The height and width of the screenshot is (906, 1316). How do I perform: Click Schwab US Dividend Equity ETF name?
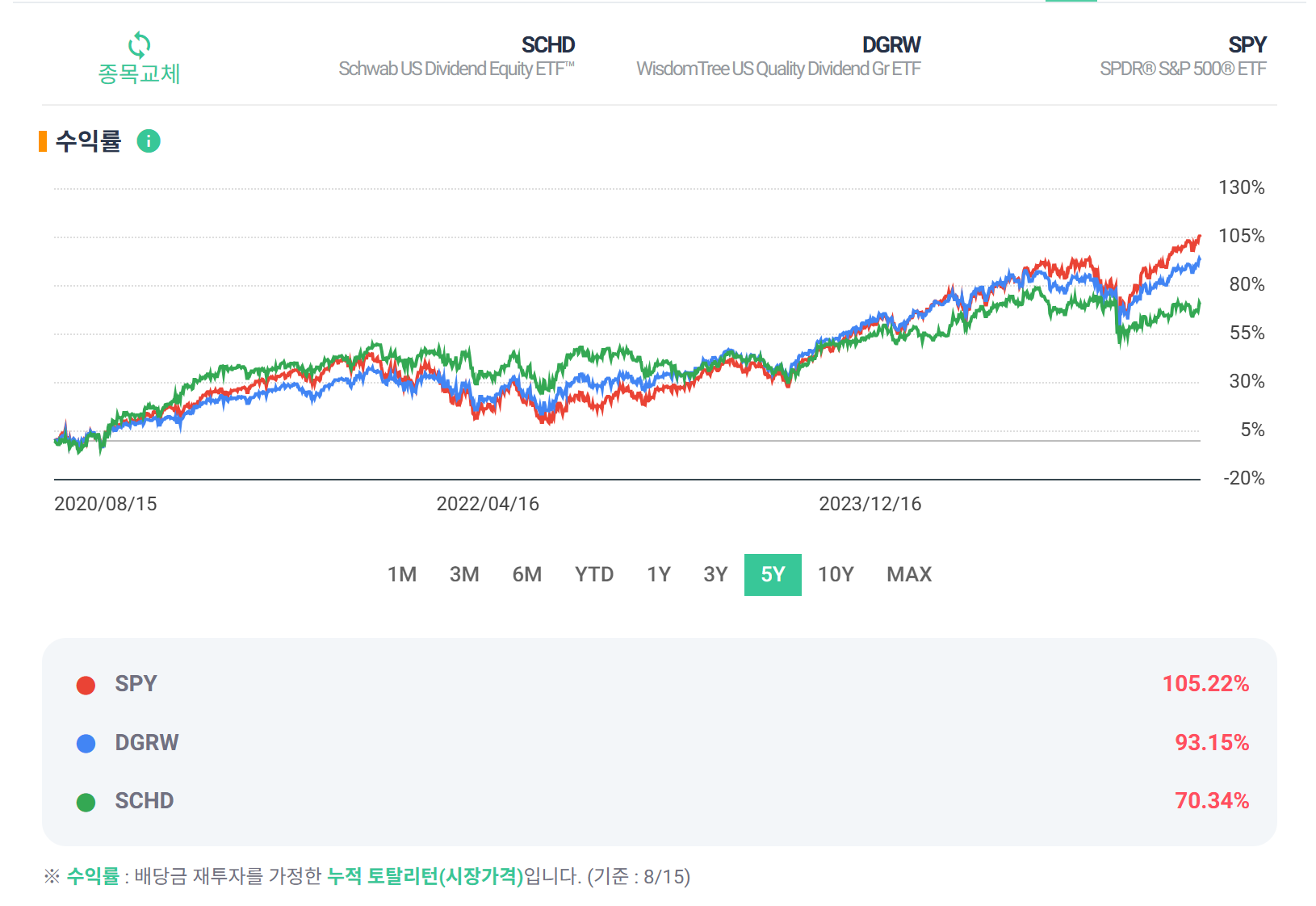(x=456, y=69)
